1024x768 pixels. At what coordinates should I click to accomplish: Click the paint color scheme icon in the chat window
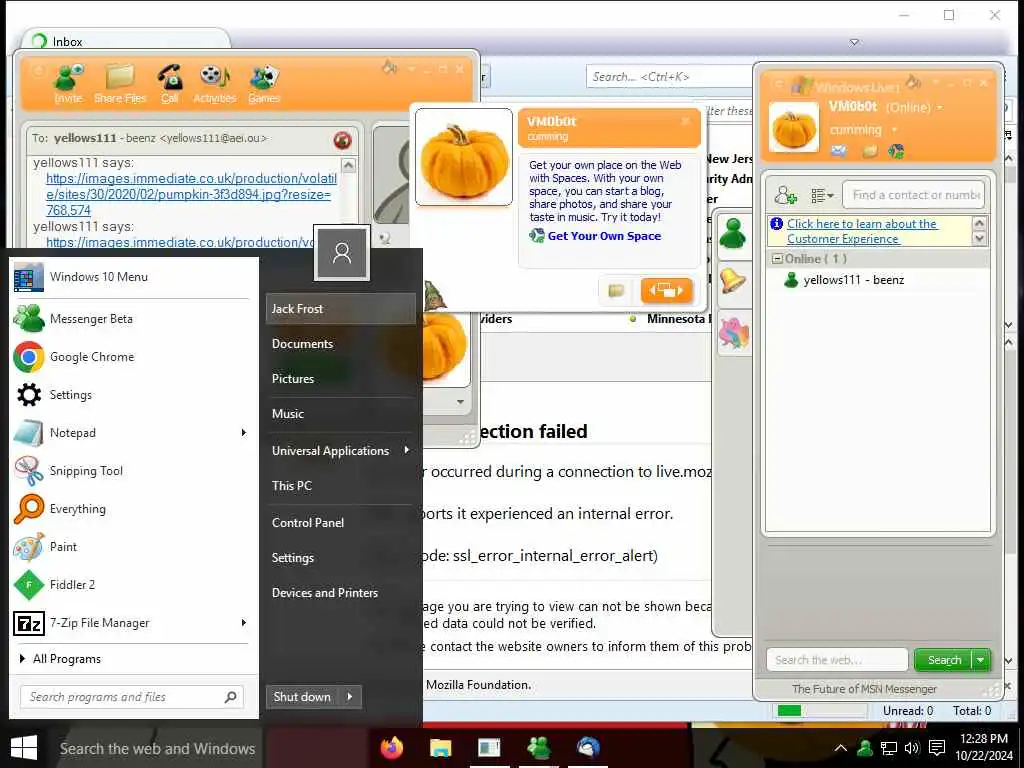tap(389, 67)
